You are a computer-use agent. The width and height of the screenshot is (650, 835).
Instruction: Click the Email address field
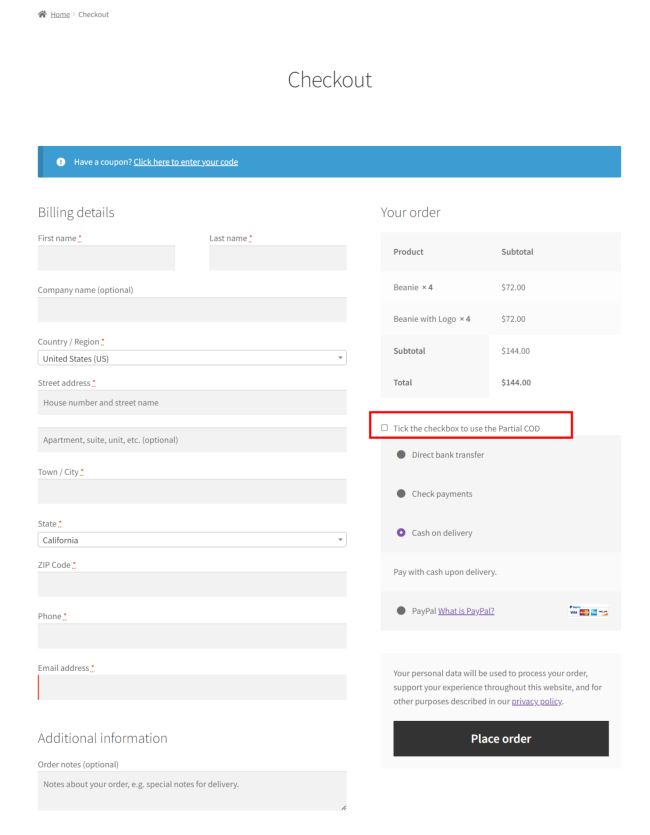pos(192,687)
